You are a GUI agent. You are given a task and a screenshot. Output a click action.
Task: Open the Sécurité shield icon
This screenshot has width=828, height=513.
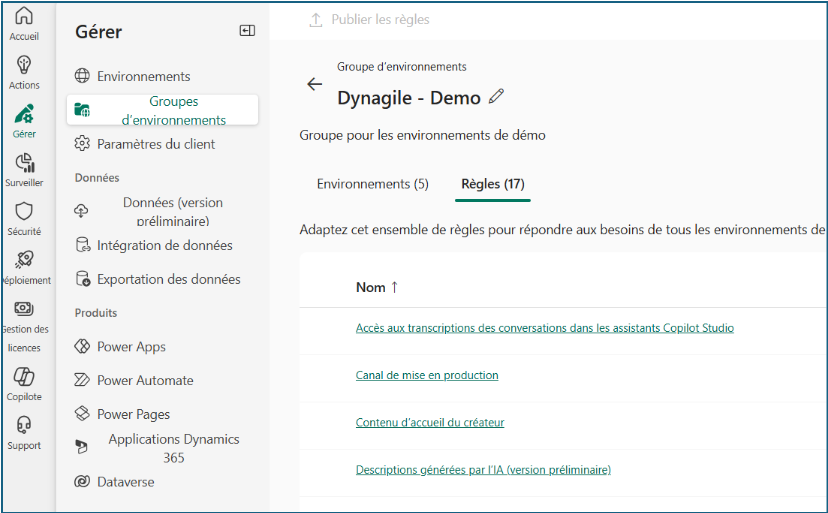(x=24, y=212)
